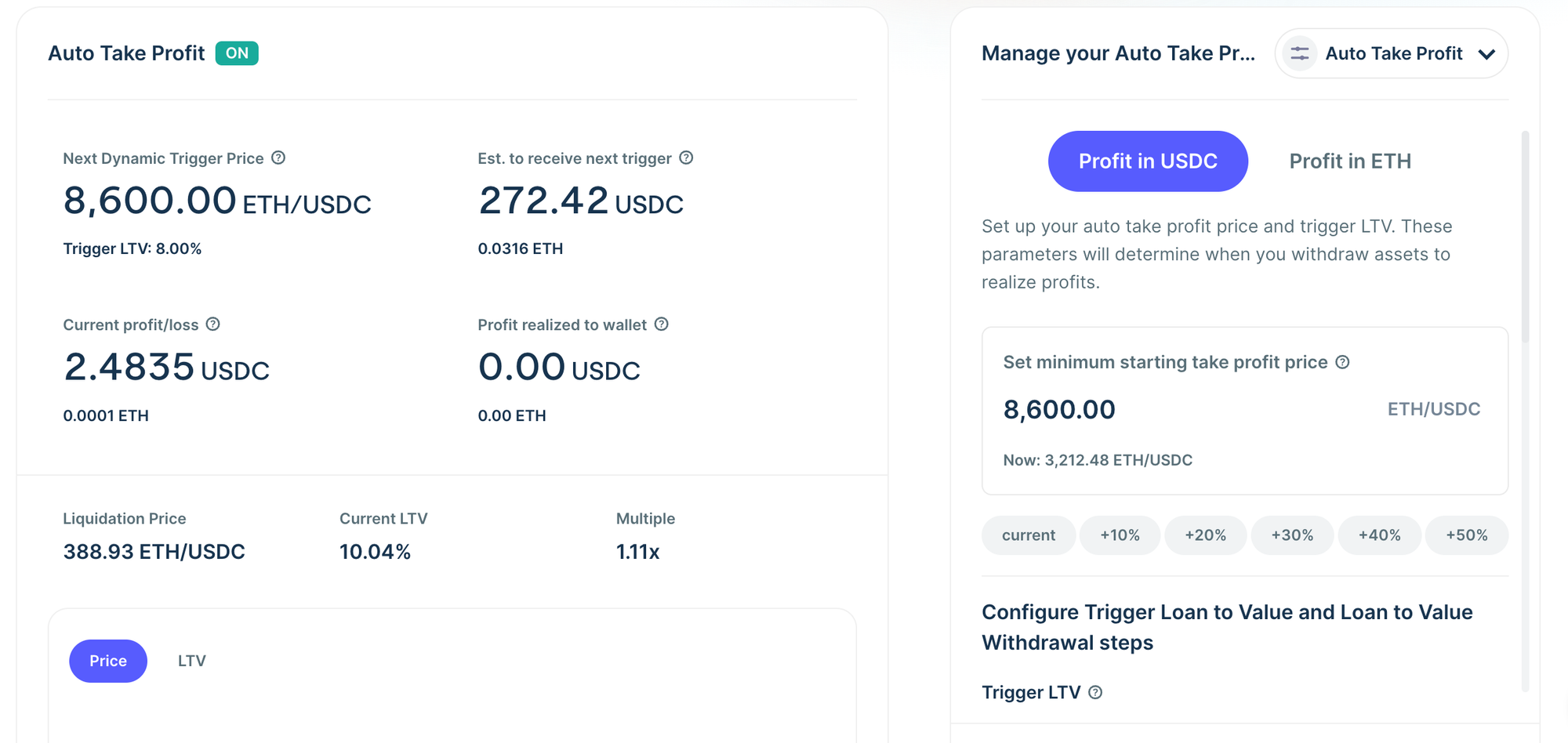Set take profit price to +40%
This screenshot has height=743, width=1568.
[x=1379, y=535]
